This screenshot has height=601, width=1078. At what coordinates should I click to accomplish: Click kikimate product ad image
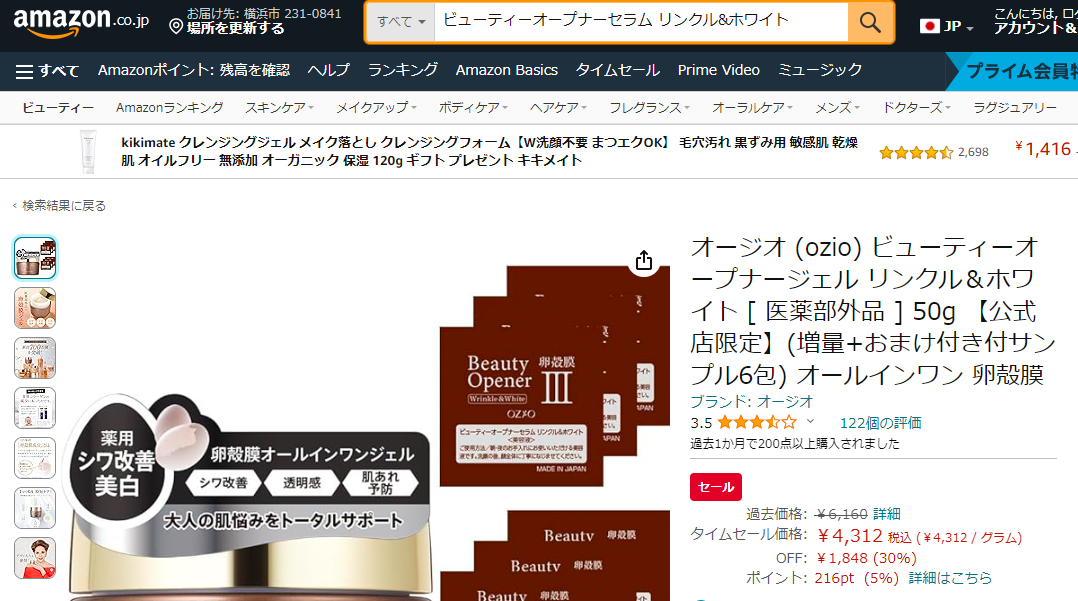[88, 151]
